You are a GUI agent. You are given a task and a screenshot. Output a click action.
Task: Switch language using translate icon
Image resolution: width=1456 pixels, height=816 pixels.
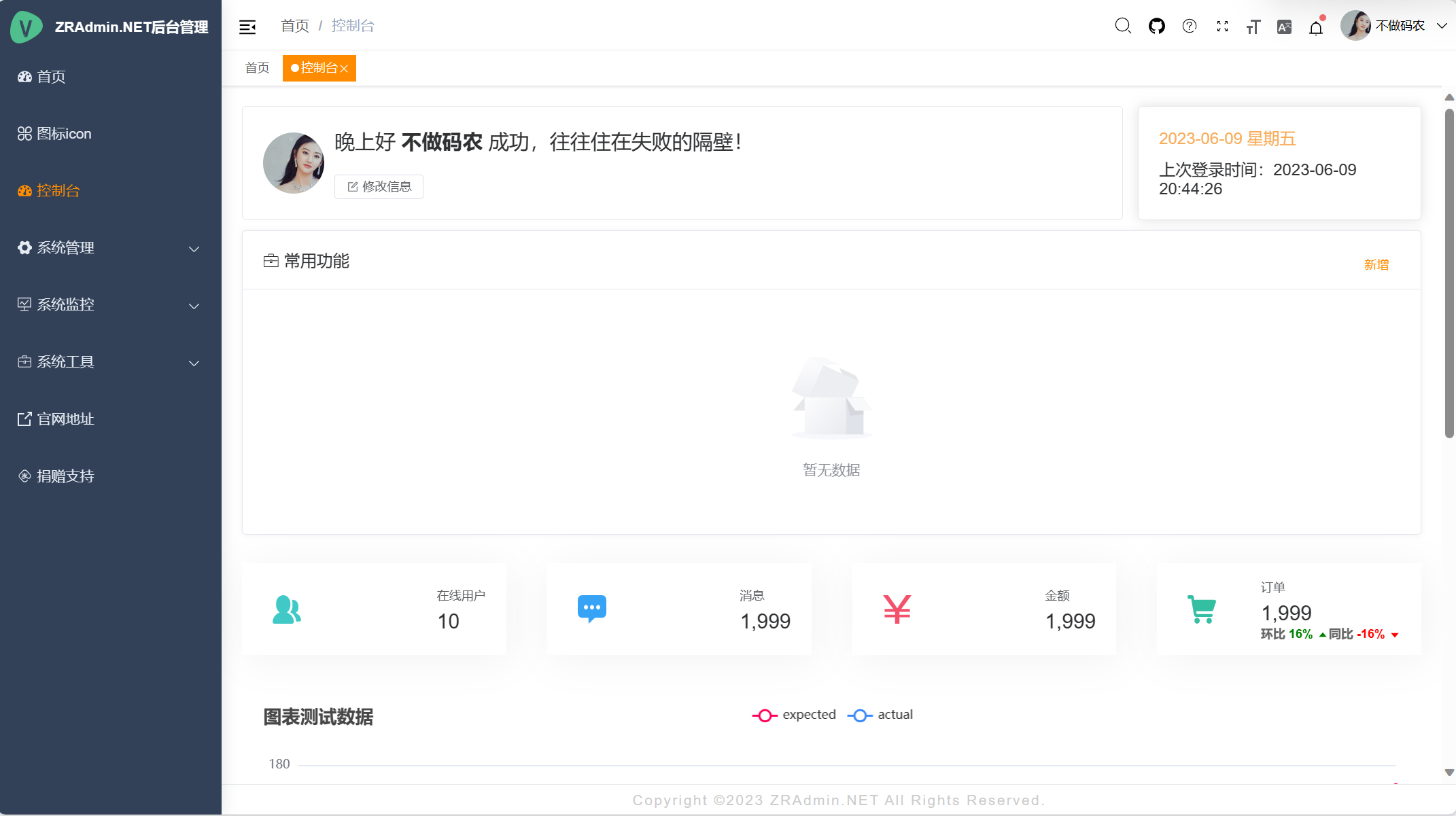1284,26
